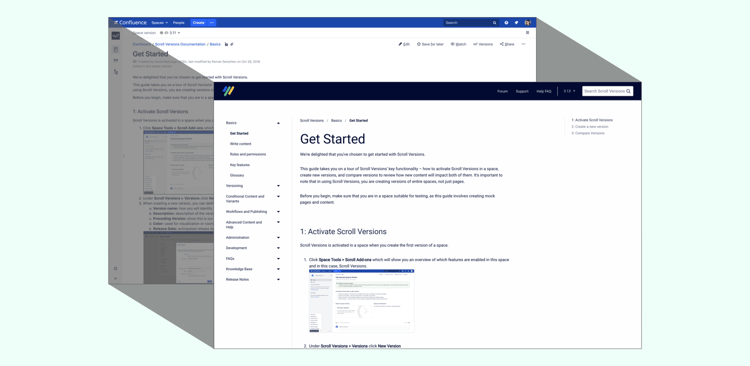Click the blue Create button in Confluence
Screen dimensions: 750x366
(199, 22)
